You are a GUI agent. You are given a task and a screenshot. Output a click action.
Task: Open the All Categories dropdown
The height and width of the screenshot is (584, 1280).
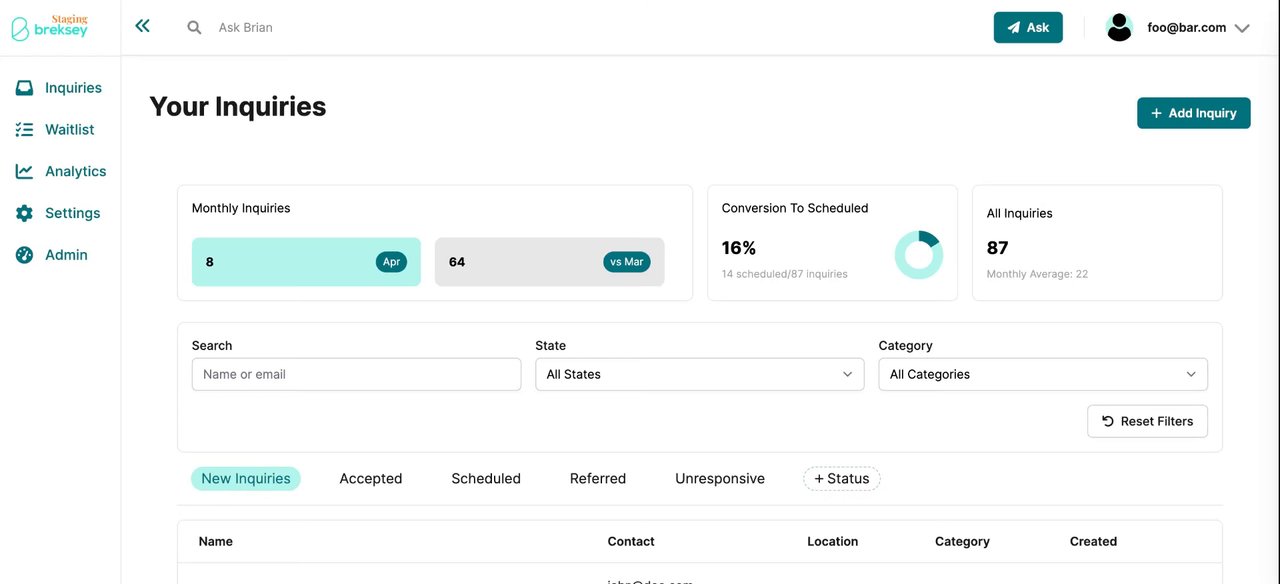click(1042, 374)
